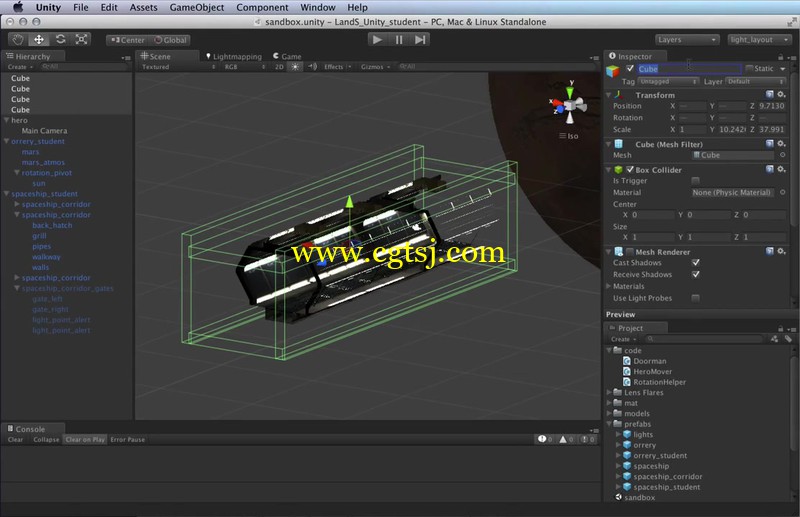Start Play mode
Screen dimensions: 800x517
click(377, 39)
